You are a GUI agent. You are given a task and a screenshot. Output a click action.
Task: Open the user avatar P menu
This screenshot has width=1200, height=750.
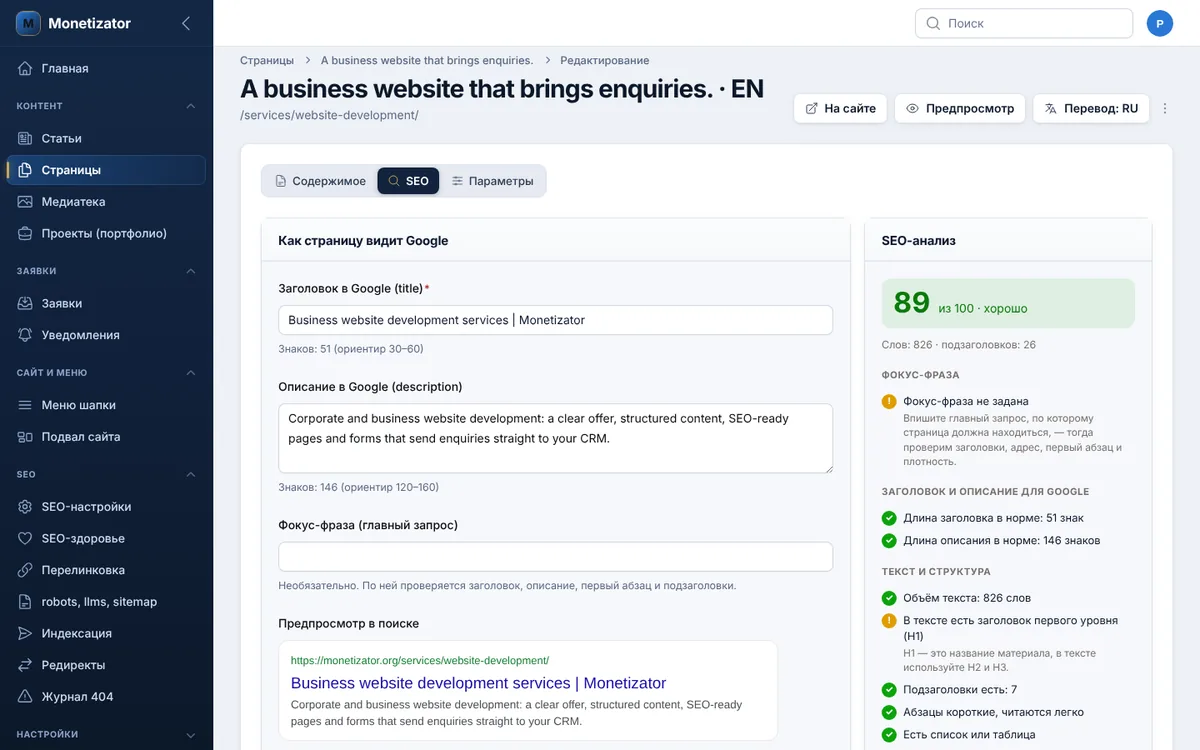pyautogui.click(x=1160, y=23)
